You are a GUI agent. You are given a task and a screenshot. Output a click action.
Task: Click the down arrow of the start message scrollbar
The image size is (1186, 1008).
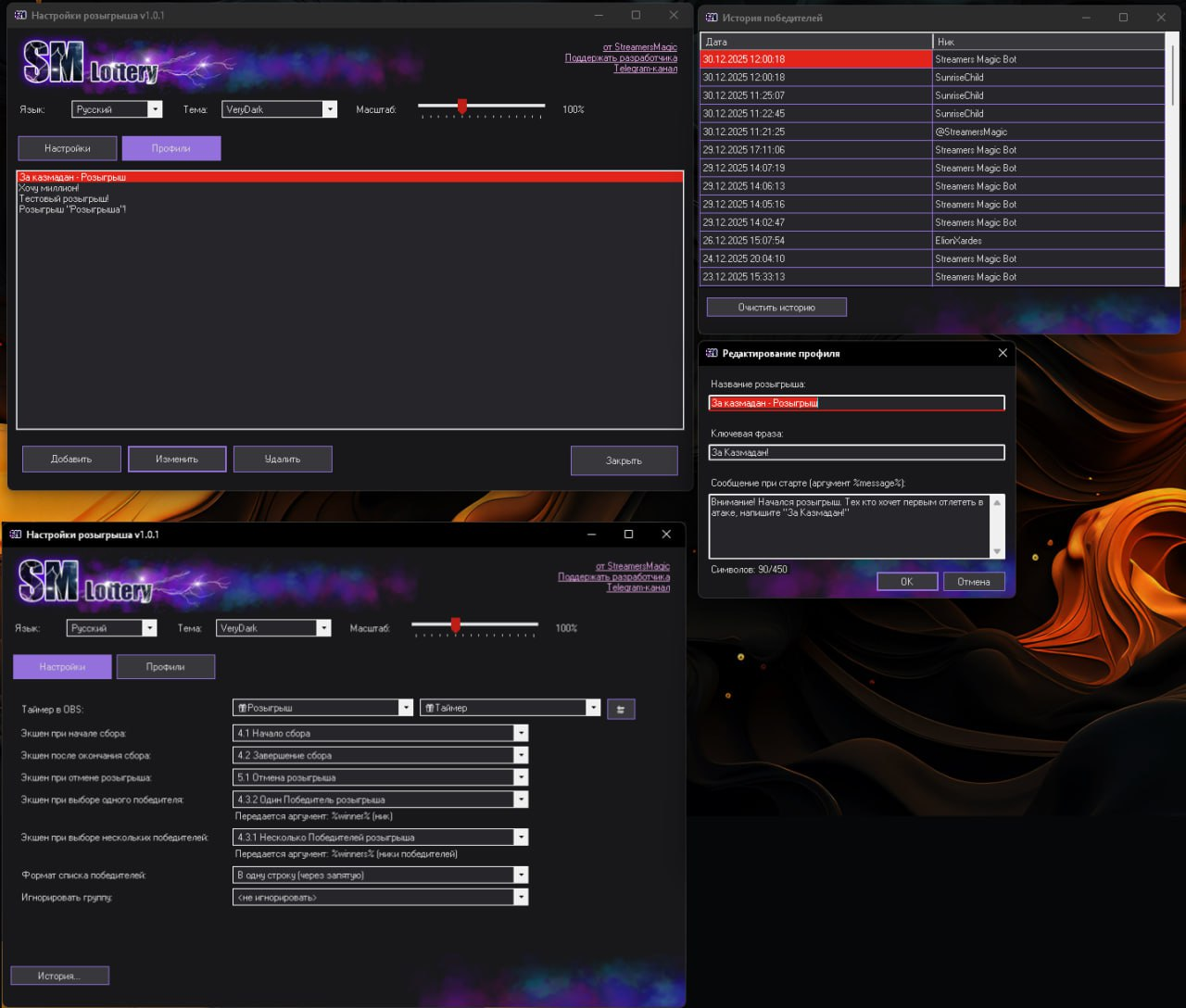point(997,551)
